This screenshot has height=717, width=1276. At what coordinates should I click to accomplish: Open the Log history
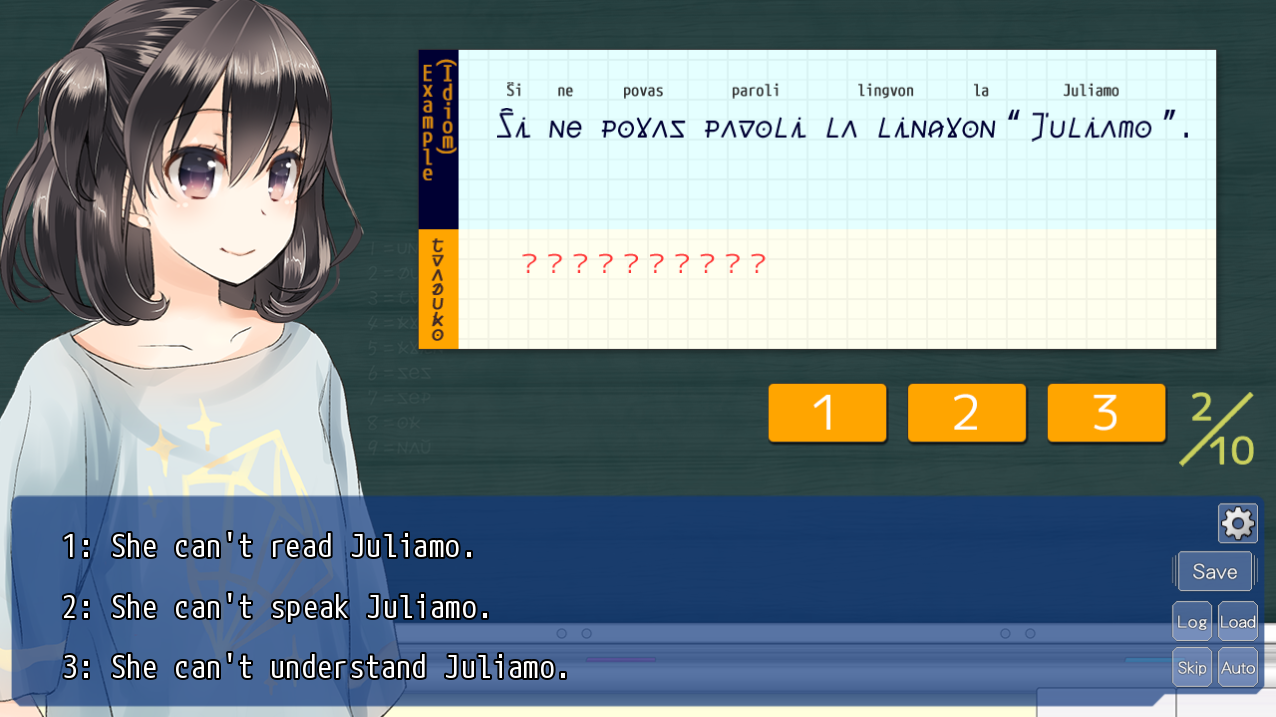pos(1191,622)
